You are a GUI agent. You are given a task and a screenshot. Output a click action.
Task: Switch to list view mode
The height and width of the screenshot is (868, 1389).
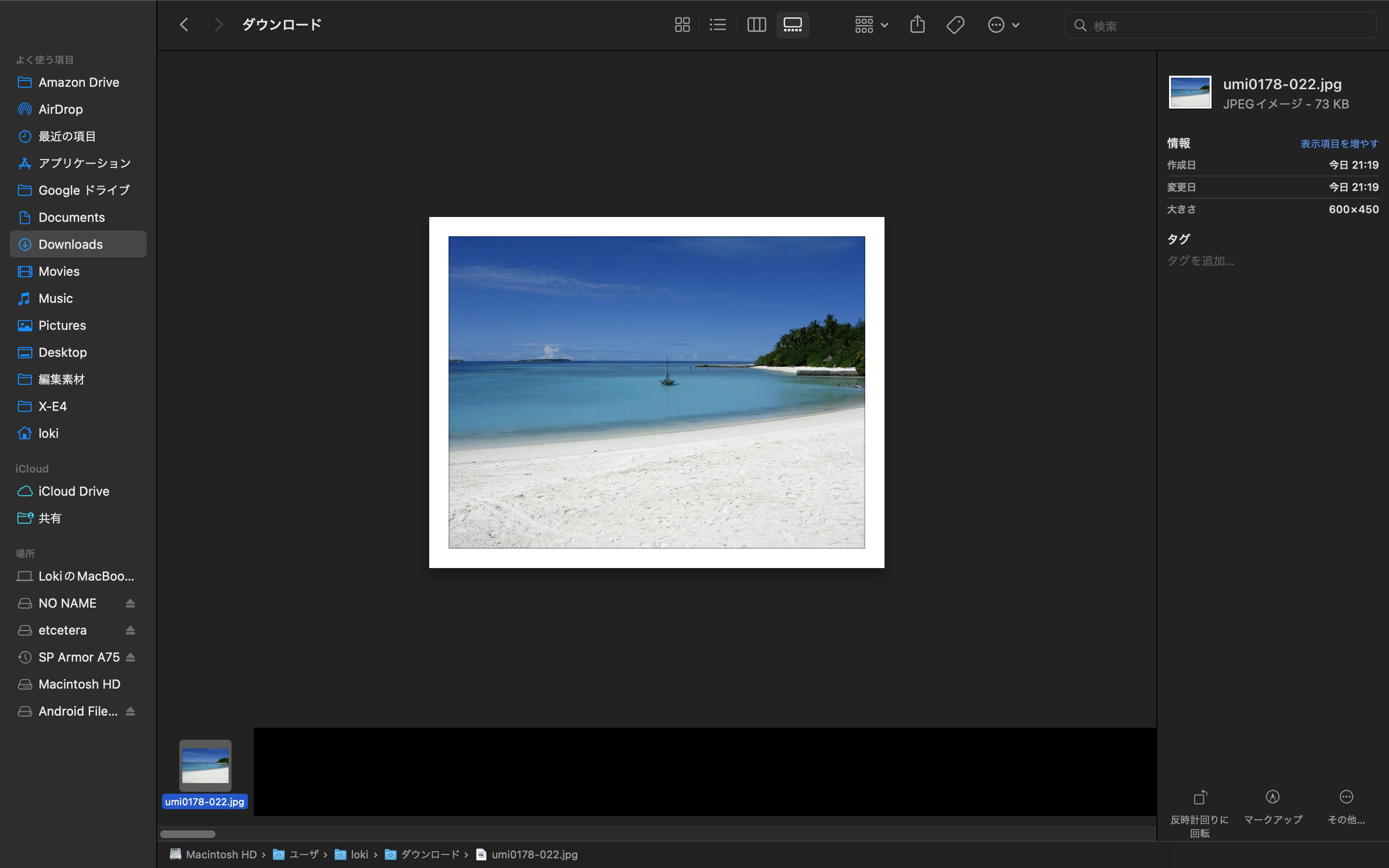click(x=718, y=25)
